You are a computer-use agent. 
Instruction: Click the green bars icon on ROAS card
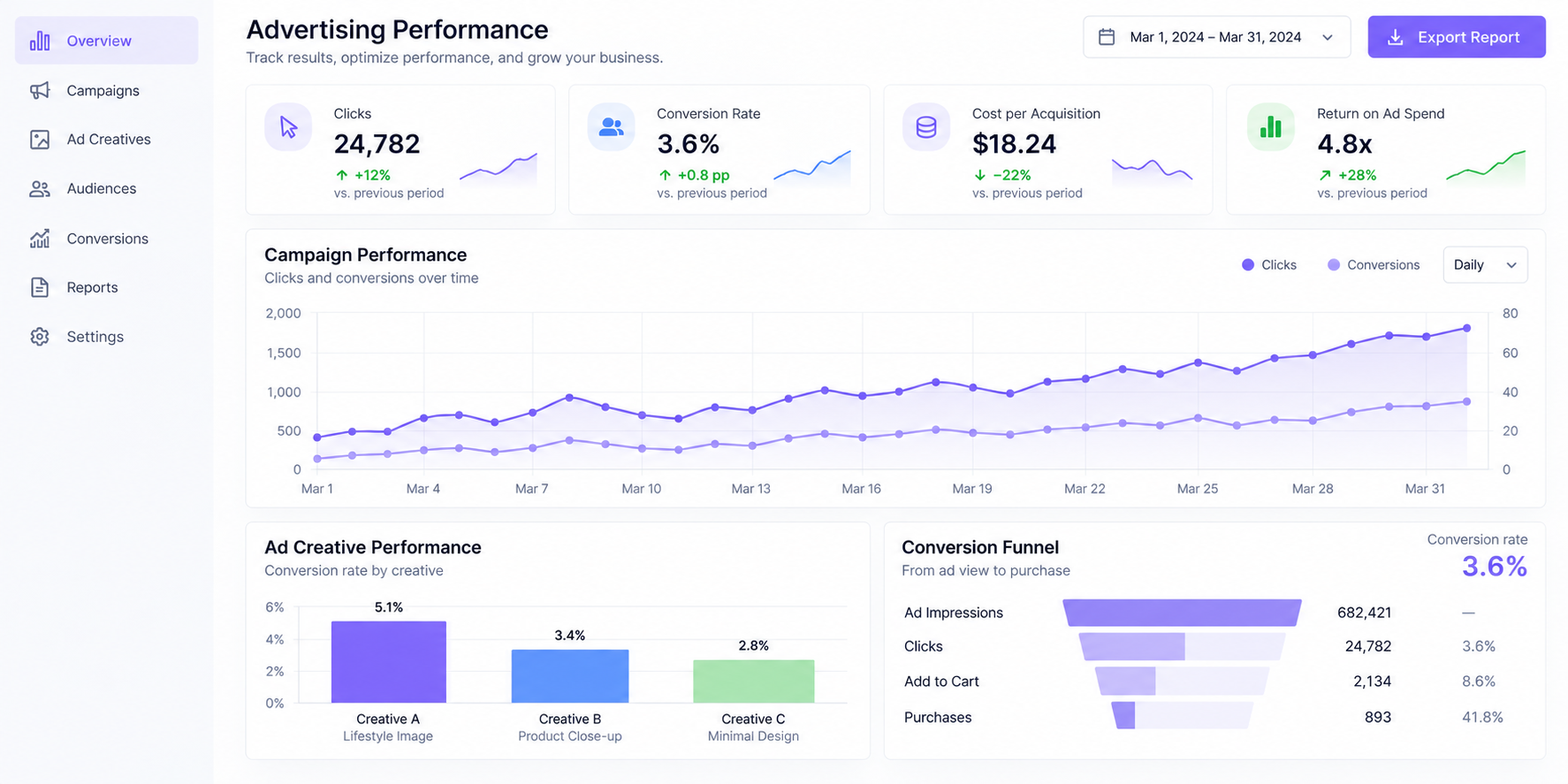tap(1271, 127)
